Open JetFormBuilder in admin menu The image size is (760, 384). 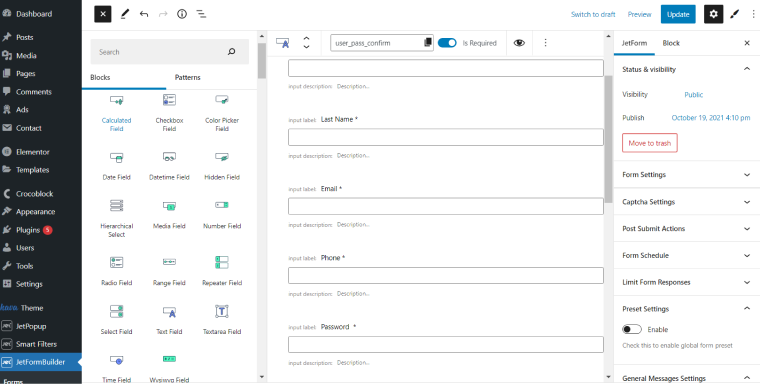pos(40,362)
